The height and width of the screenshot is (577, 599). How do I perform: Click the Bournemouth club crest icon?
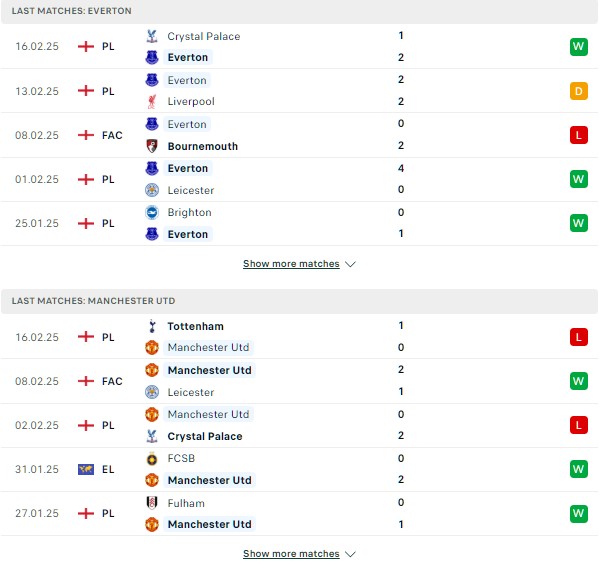point(152,146)
